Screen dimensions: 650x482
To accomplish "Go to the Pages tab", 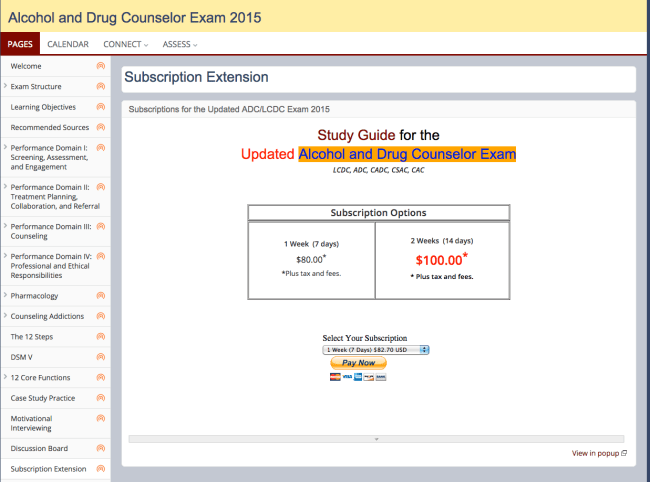I will pos(20,44).
